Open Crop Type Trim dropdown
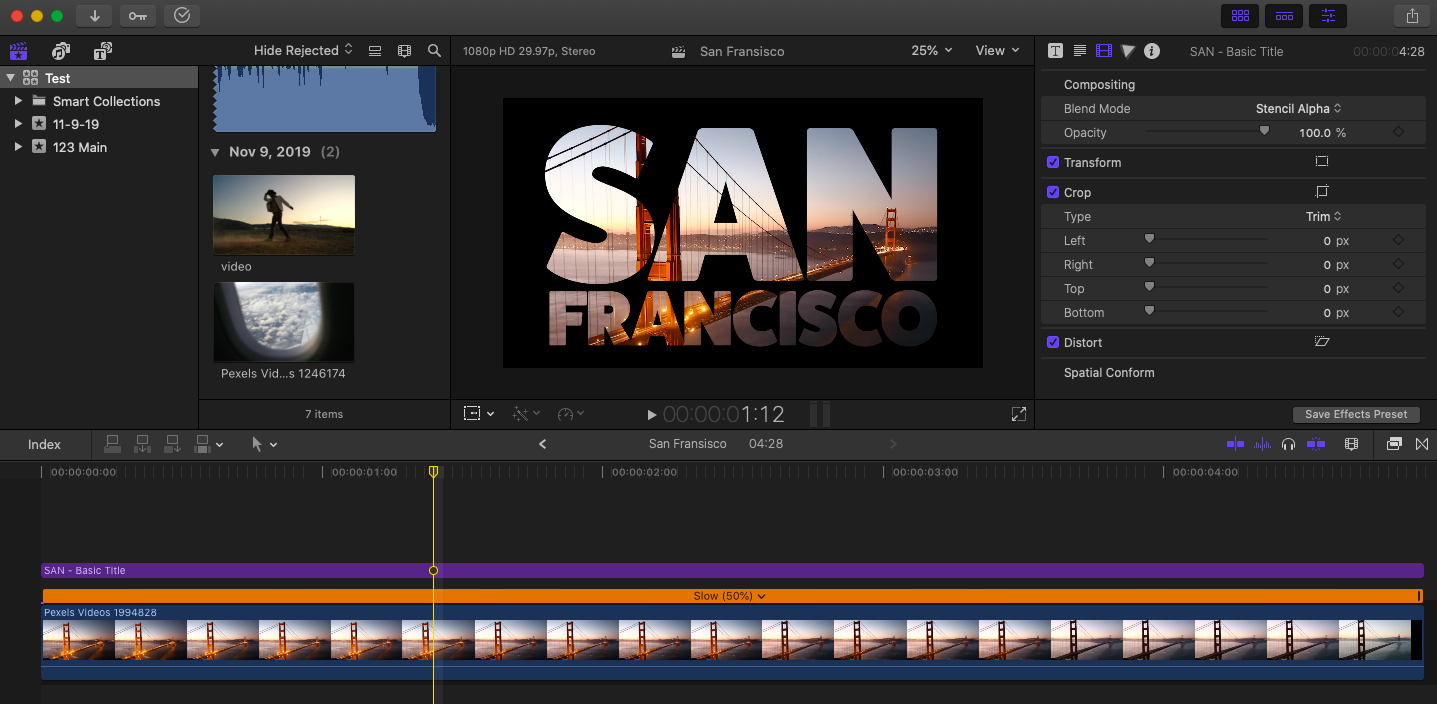 click(1323, 216)
